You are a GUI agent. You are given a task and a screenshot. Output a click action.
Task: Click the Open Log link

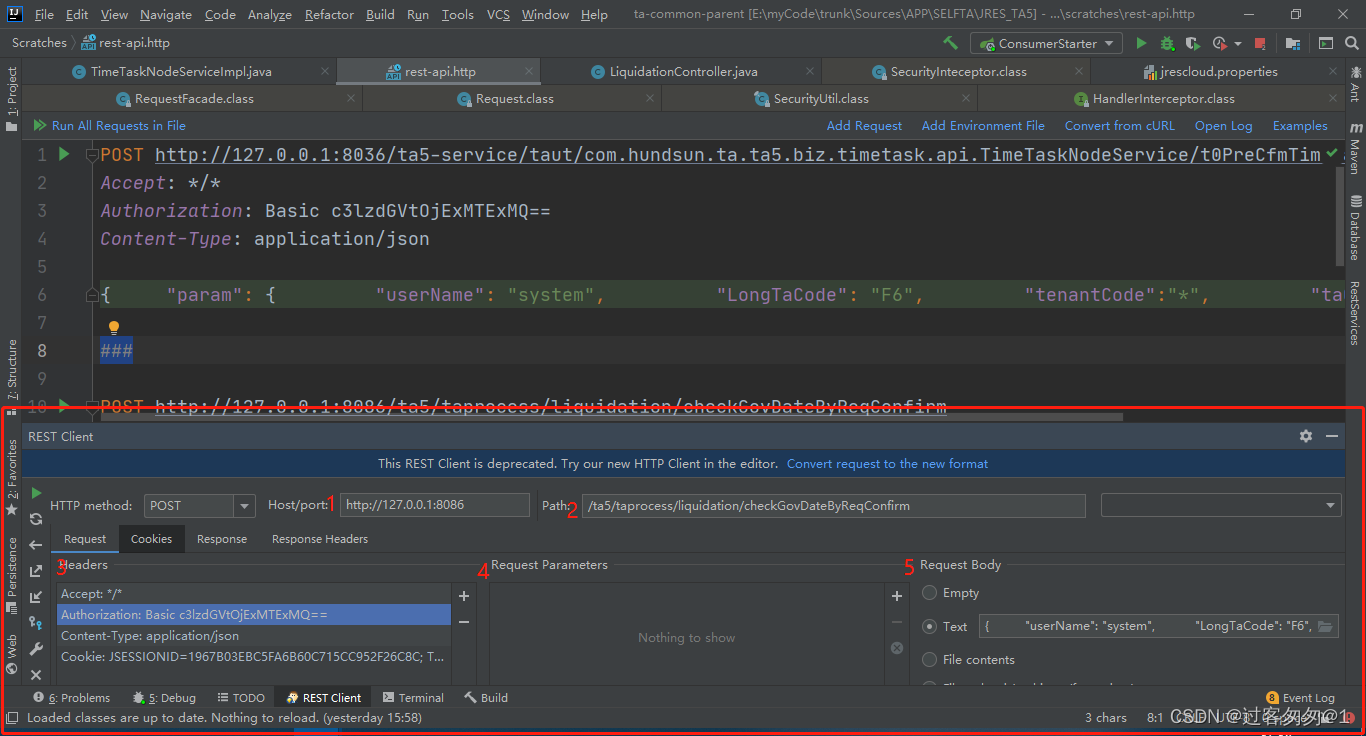(1223, 126)
